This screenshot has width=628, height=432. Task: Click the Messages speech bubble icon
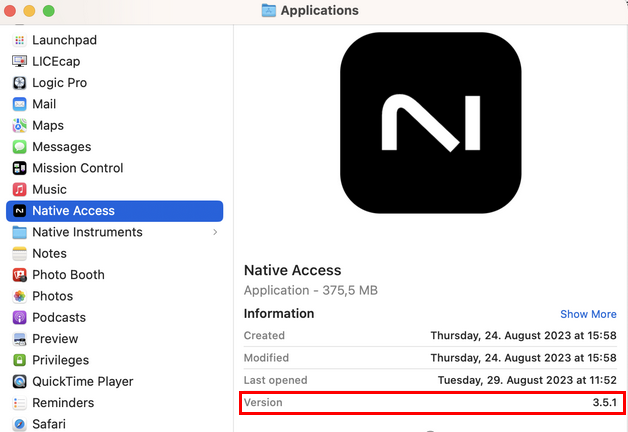tap(19, 147)
